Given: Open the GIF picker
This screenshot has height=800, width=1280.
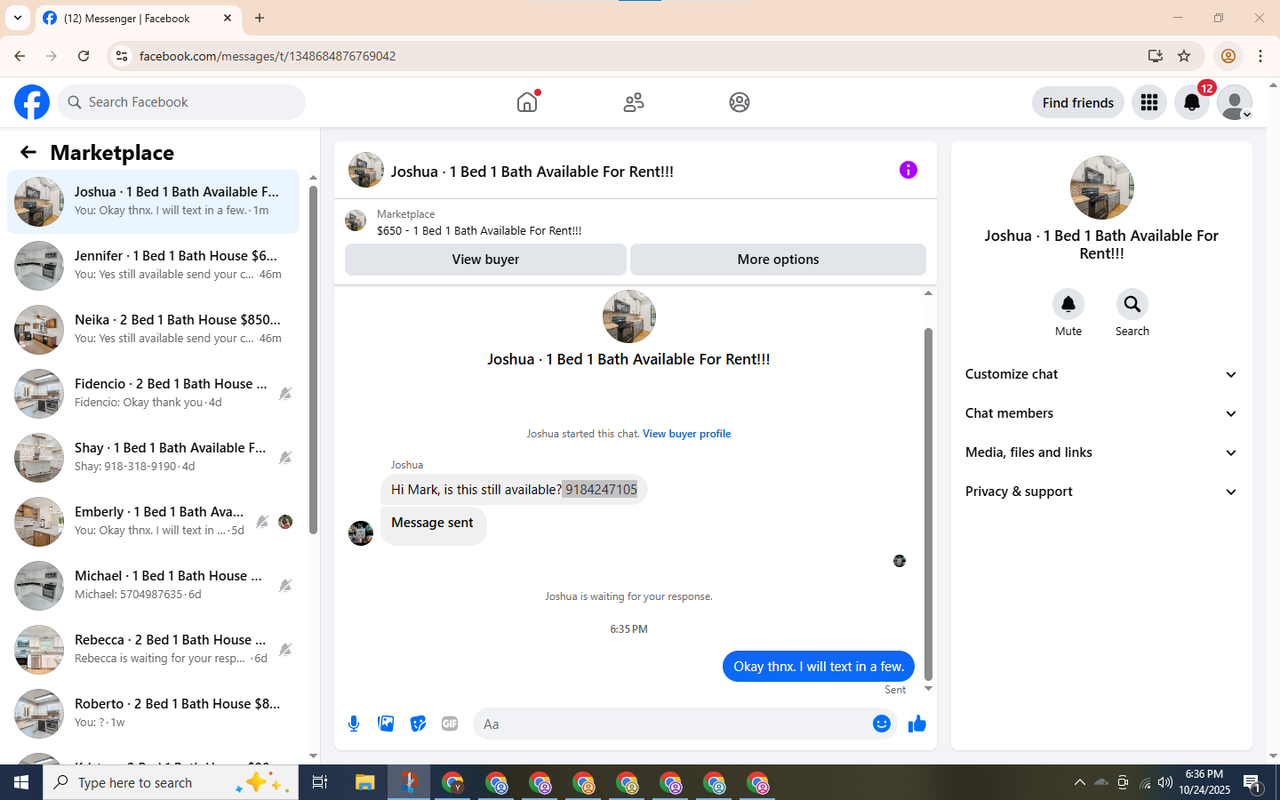Looking at the screenshot, I should point(449,723).
